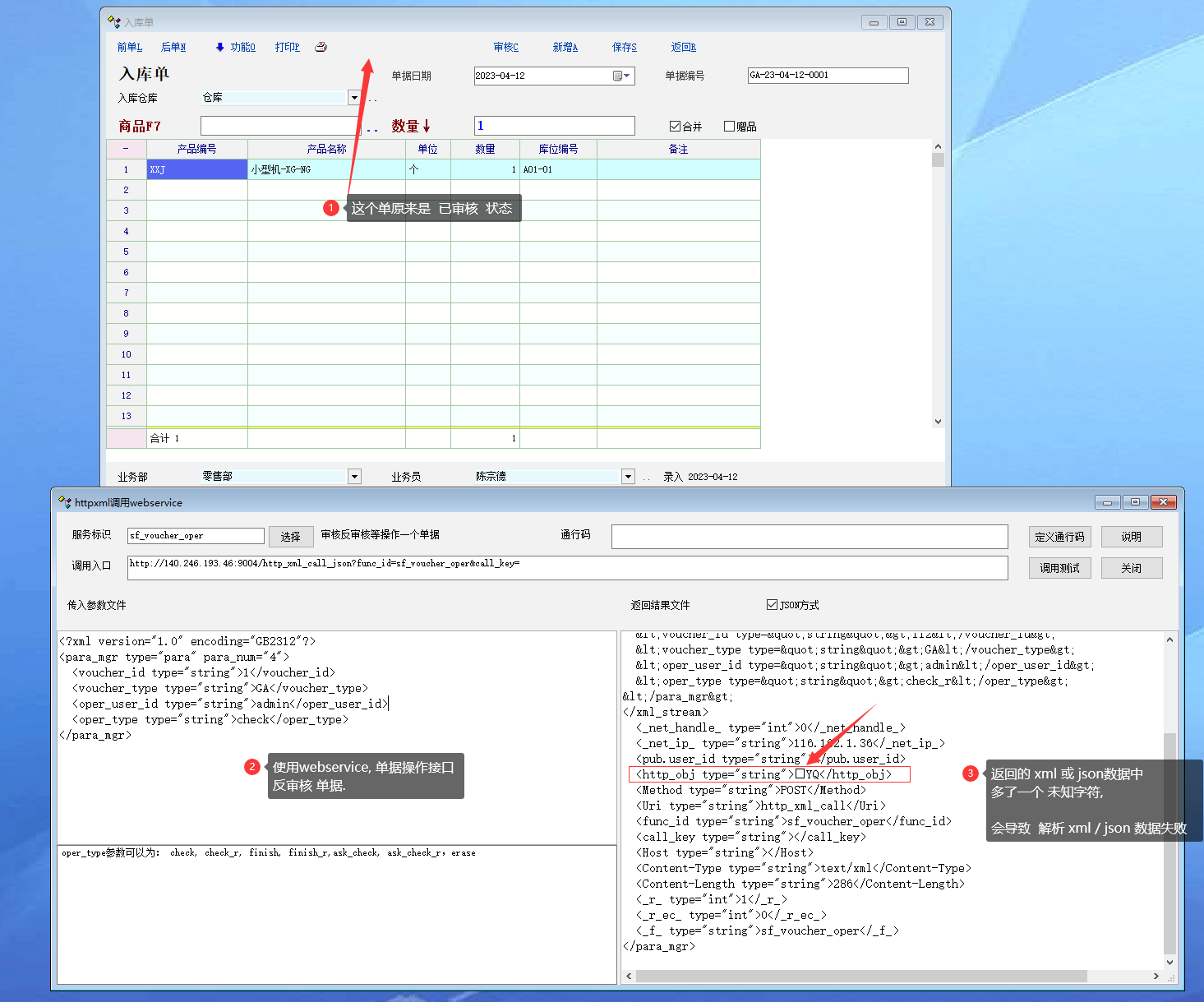The width and height of the screenshot is (1204, 1002).
Task: Click the blue down-arrow 功能 icon
Action: pyautogui.click(x=219, y=47)
